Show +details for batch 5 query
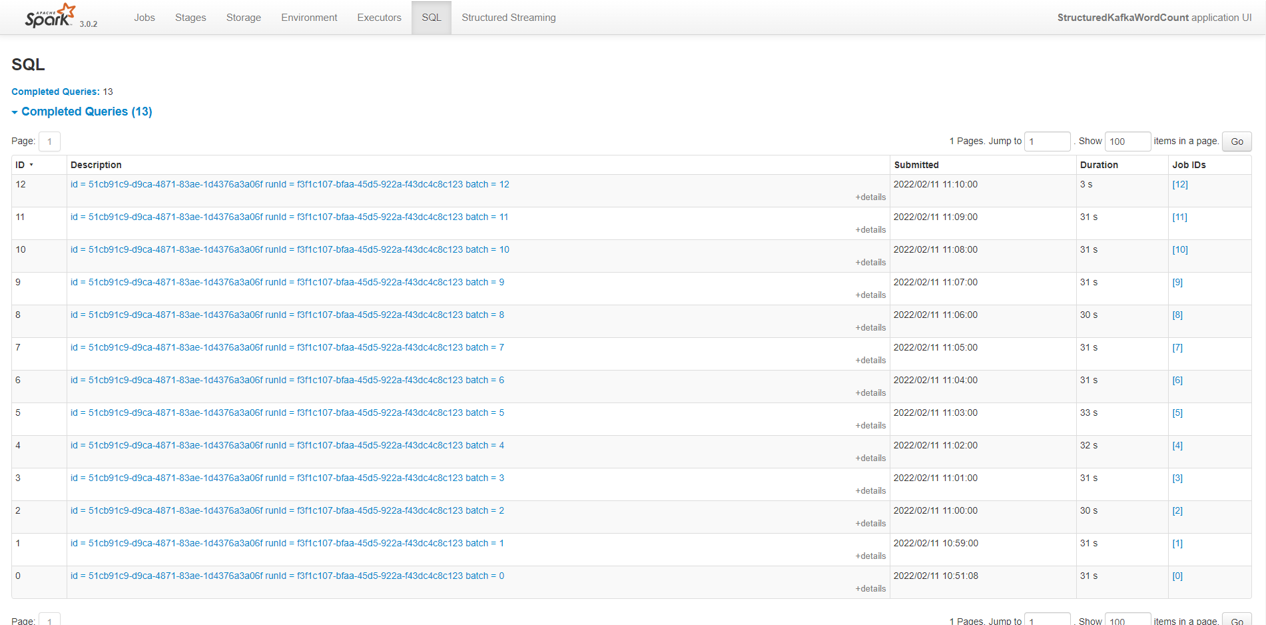This screenshot has height=625, width=1266. point(870,426)
